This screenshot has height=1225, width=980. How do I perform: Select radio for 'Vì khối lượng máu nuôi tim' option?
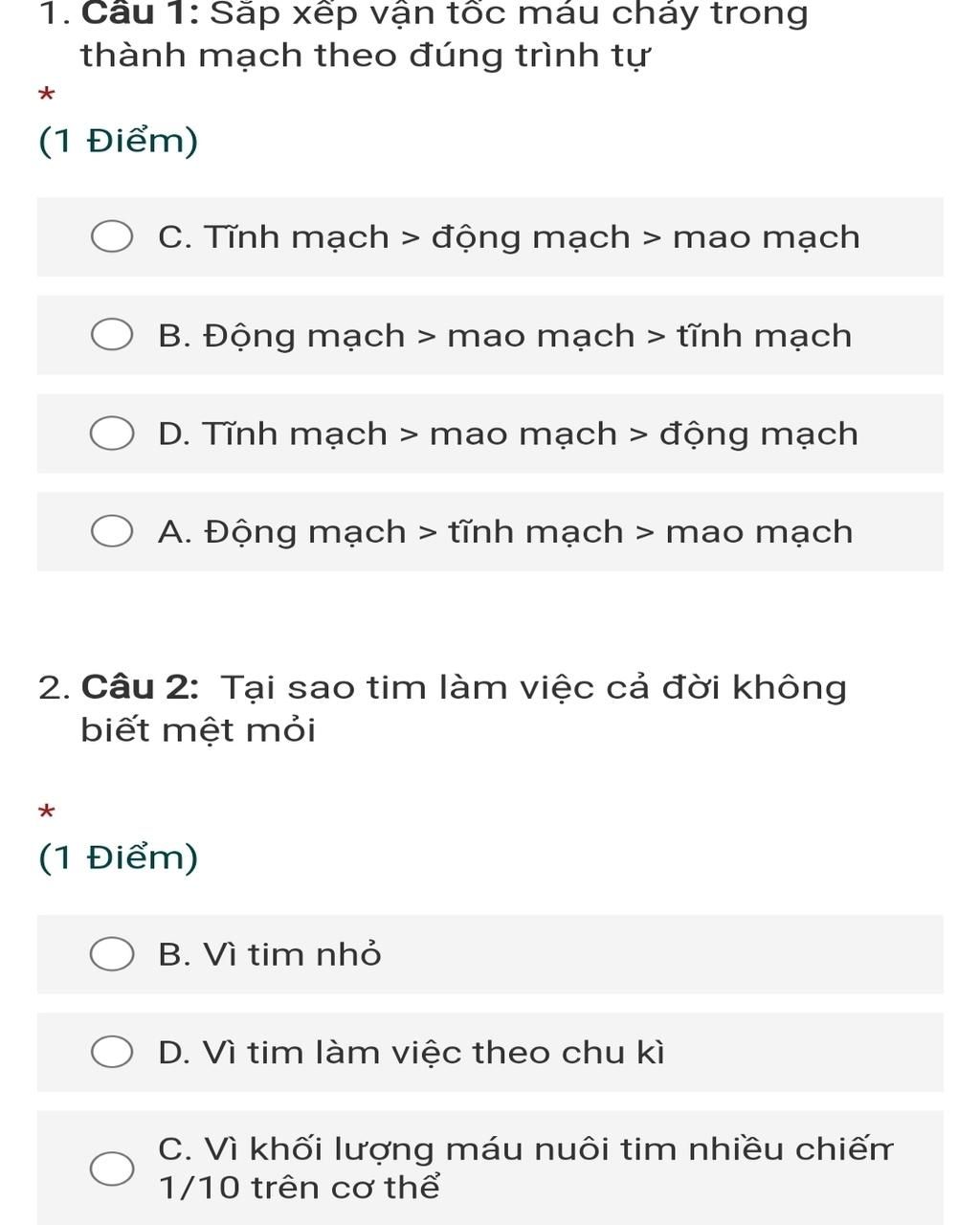(112, 1168)
